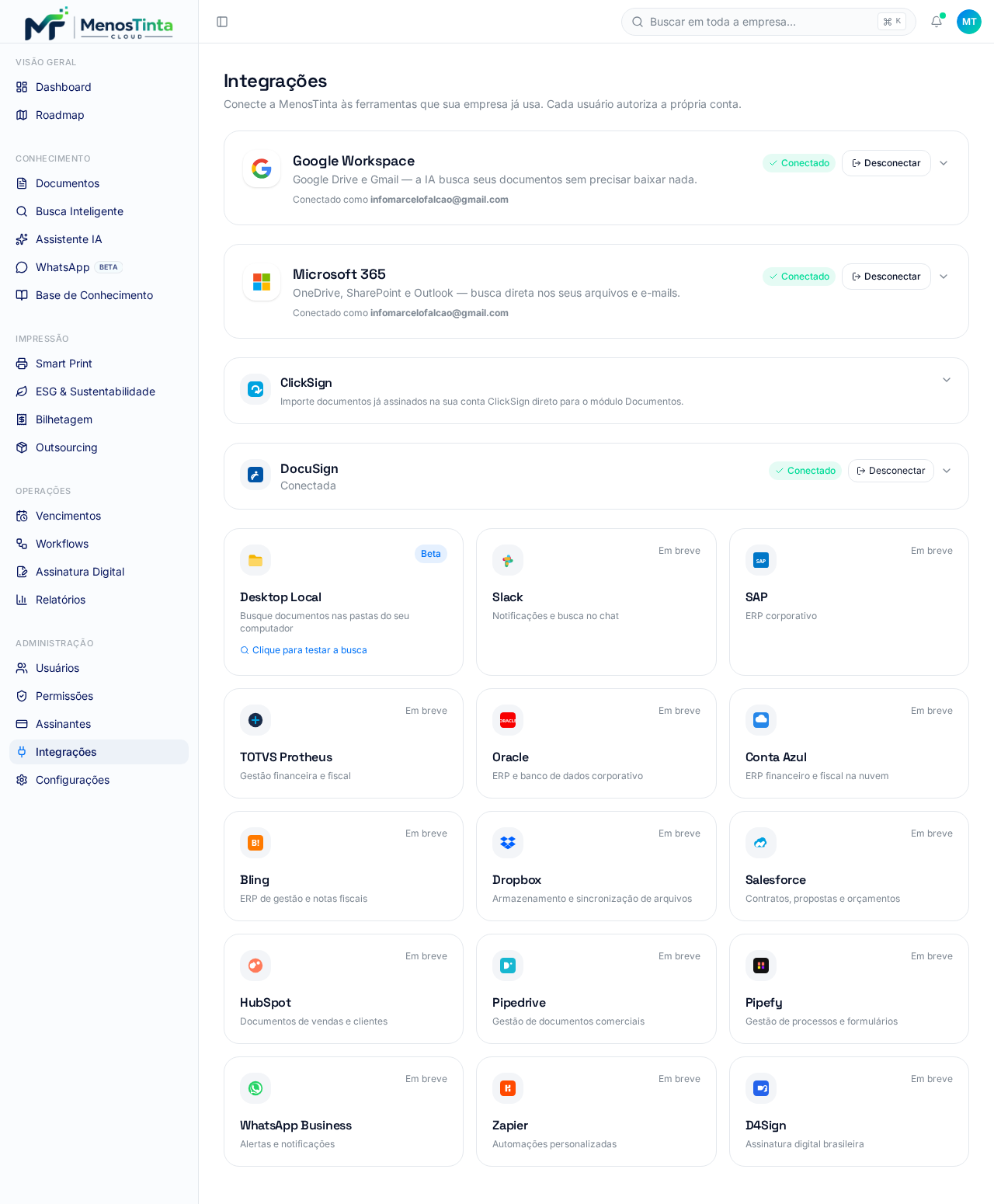Focus the 'Buscar em toda a empresa' search field

pyautogui.click(x=769, y=22)
